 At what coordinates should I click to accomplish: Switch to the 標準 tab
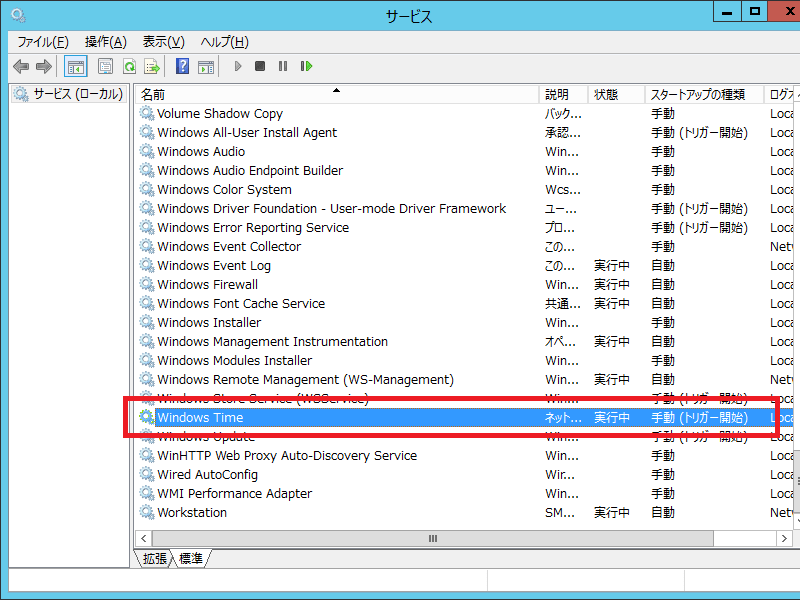[191, 559]
